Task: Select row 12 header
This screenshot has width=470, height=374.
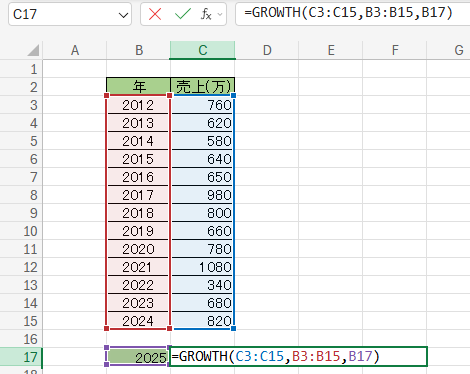Action: pyautogui.click(x=21, y=267)
